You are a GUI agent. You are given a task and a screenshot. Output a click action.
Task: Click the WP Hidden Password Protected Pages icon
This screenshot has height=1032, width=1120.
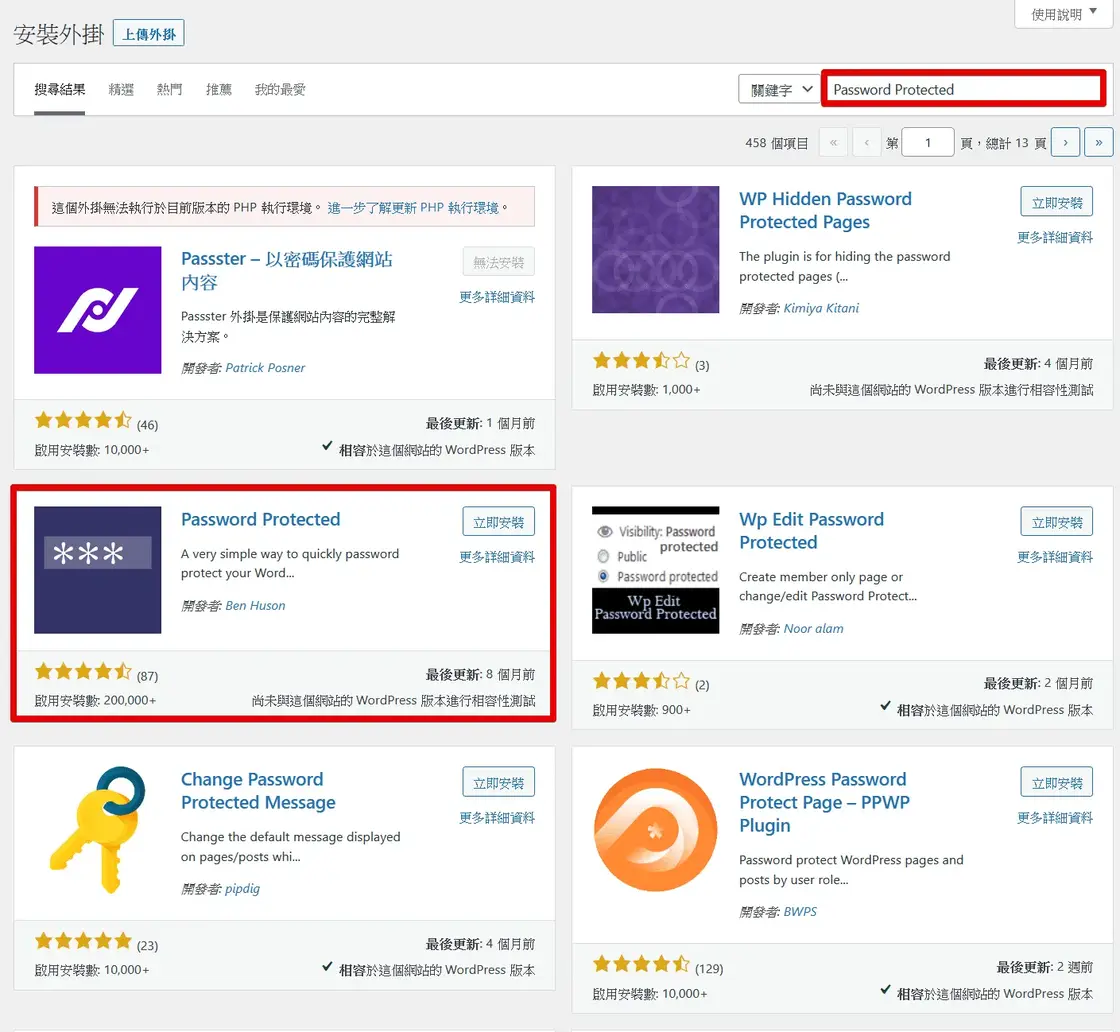(x=655, y=249)
